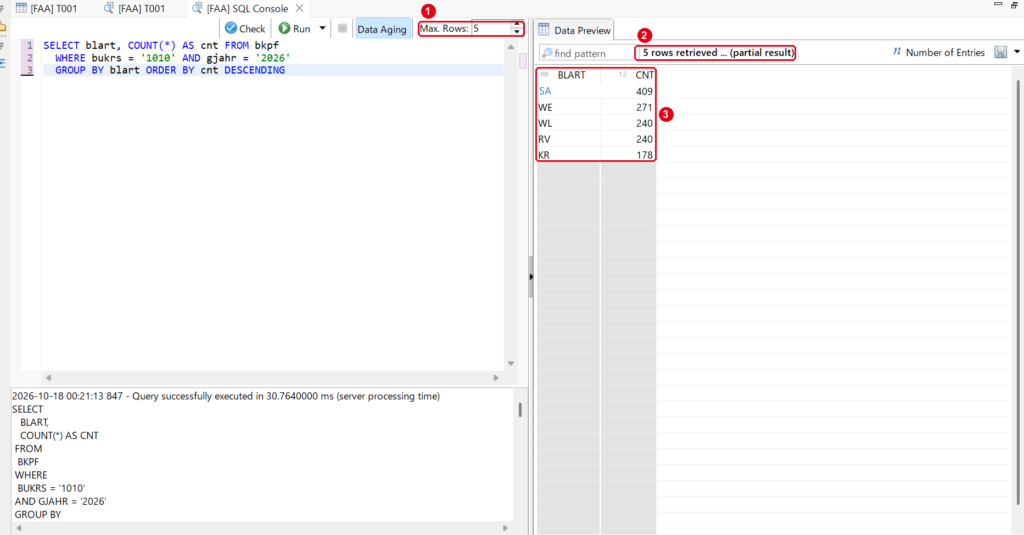Click the 409 count cell

tap(628, 91)
